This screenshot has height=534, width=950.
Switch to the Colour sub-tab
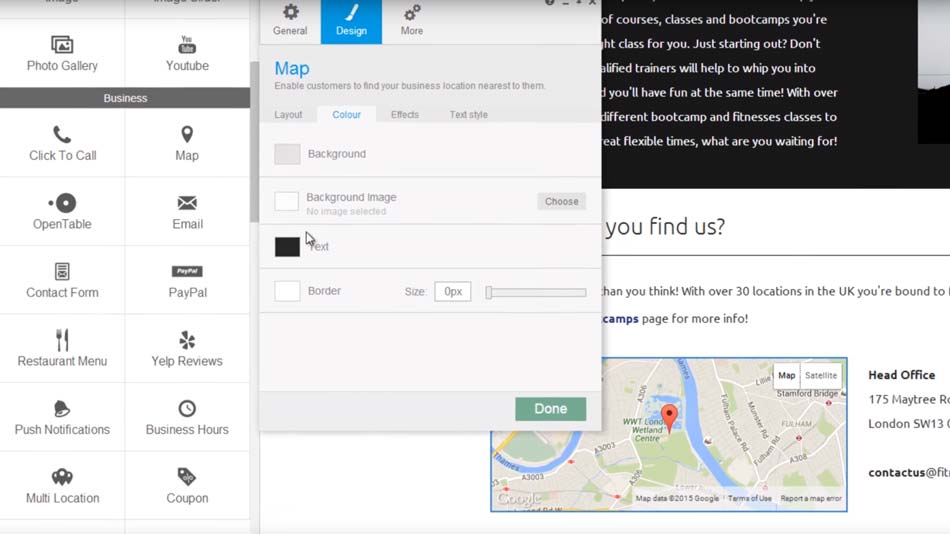pyautogui.click(x=347, y=115)
